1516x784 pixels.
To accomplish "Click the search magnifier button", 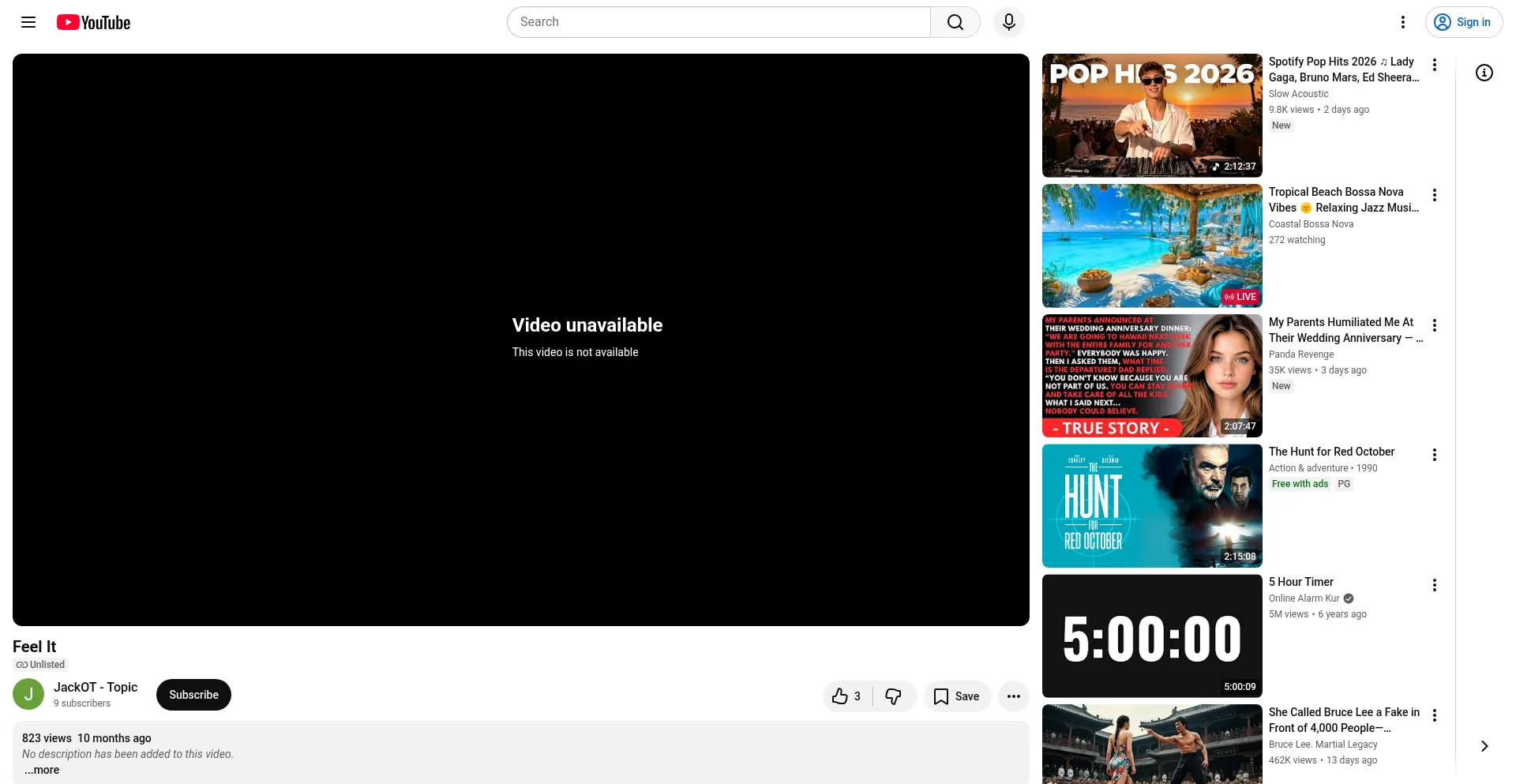I will pos(955,22).
